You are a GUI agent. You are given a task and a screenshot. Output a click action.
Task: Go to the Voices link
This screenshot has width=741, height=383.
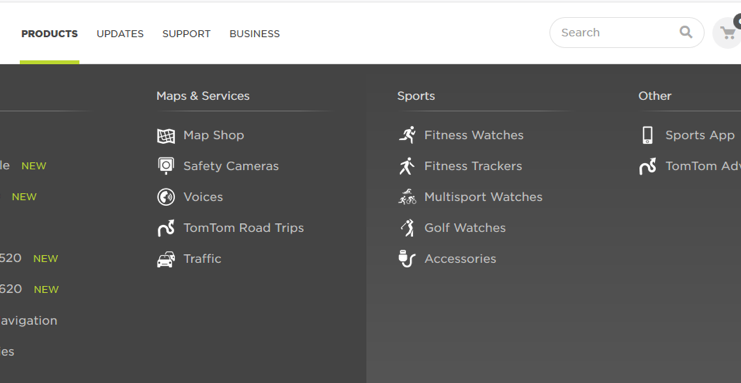(203, 197)
